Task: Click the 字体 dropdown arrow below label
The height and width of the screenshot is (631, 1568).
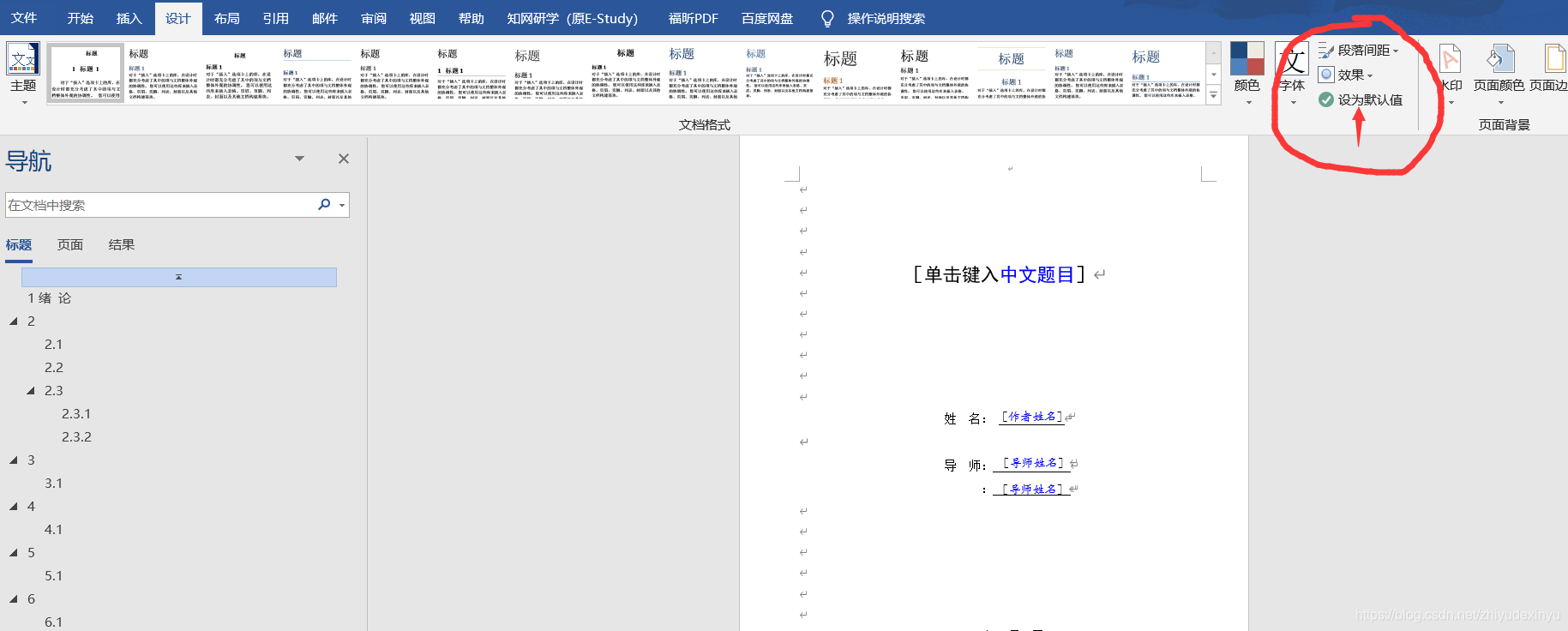Action: [x=1293, y=103]
